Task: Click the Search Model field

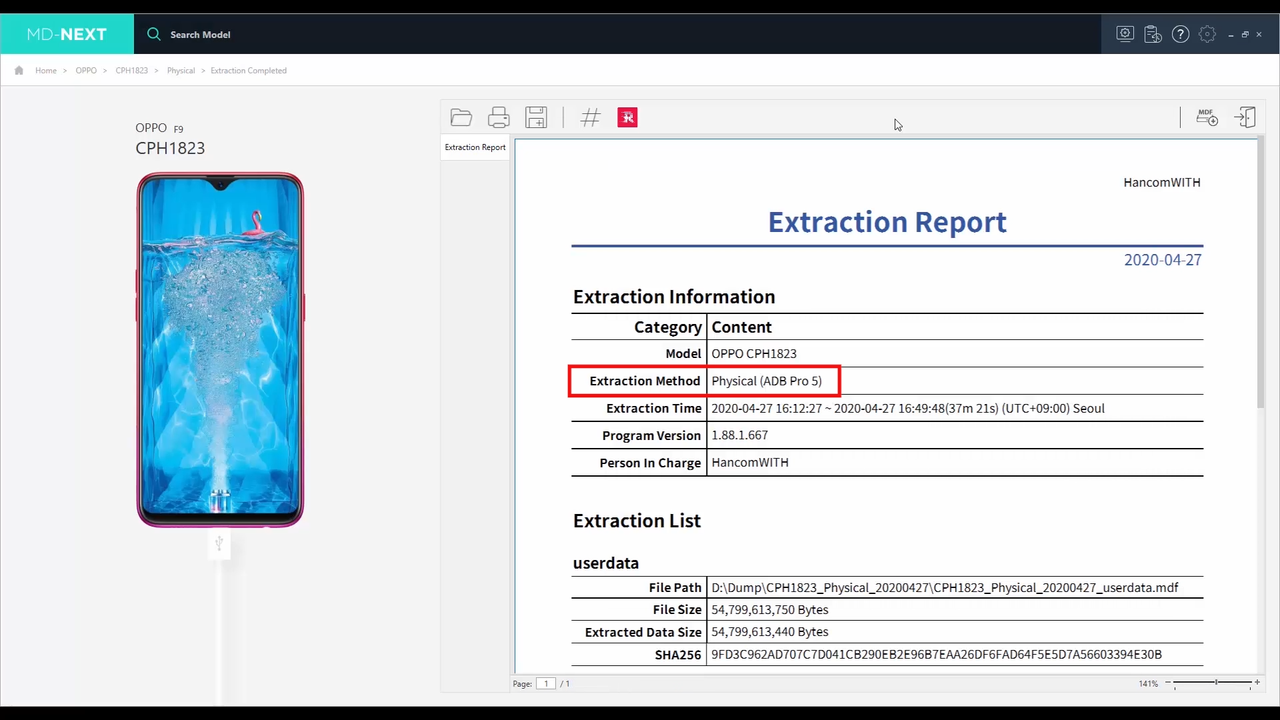Action: click(x=200, y=34)
